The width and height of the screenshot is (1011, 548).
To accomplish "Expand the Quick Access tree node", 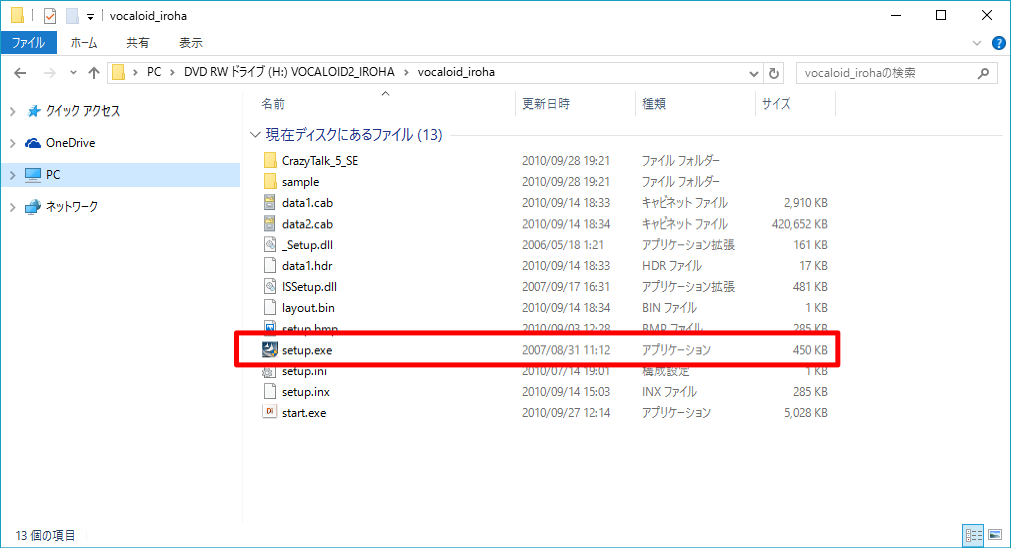I will (x=13, y=111).
